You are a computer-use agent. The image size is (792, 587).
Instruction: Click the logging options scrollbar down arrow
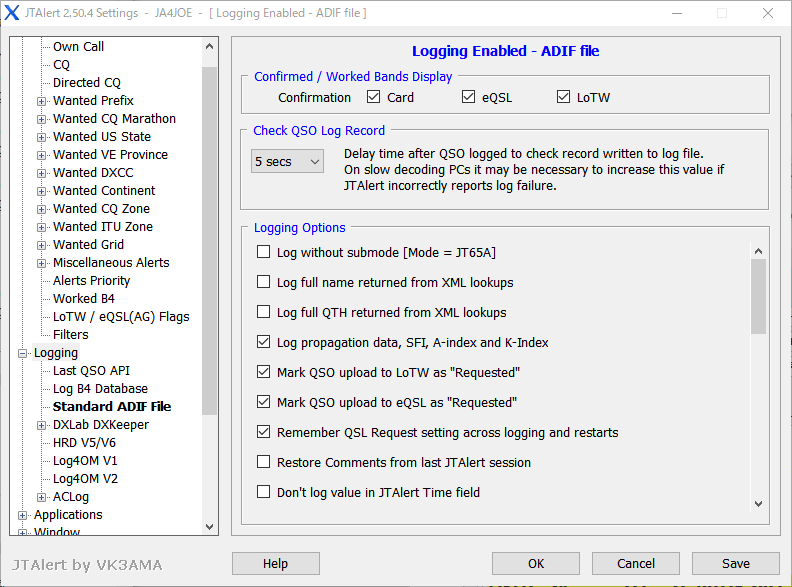(x=758, y=504)
